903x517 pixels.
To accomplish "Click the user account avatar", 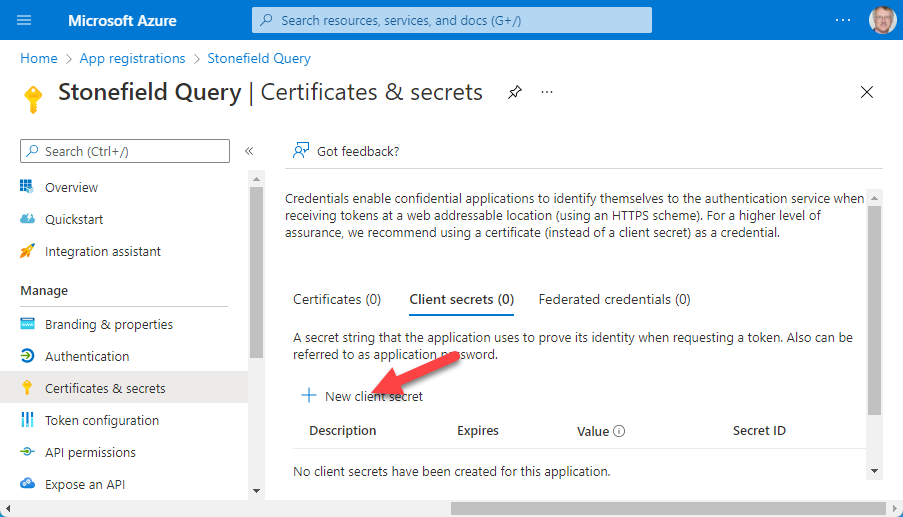I will 882,20.
